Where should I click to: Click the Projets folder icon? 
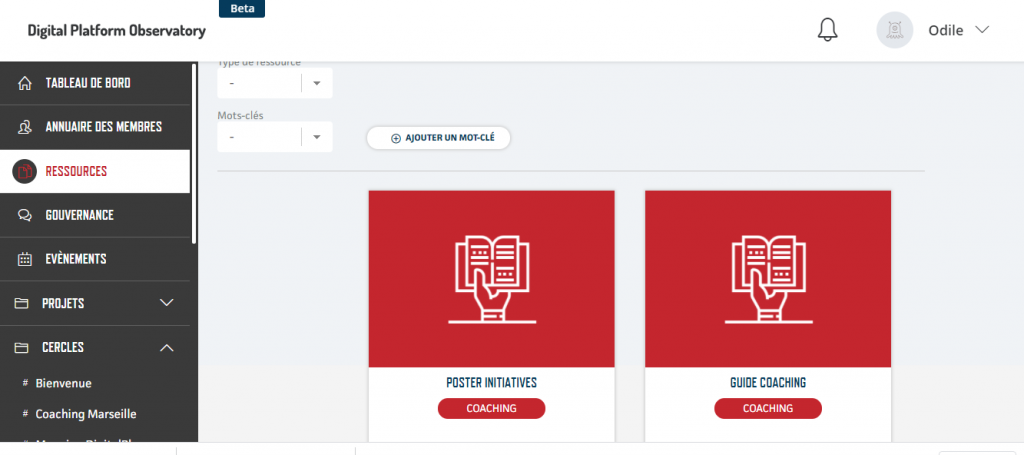coord(21,303)
